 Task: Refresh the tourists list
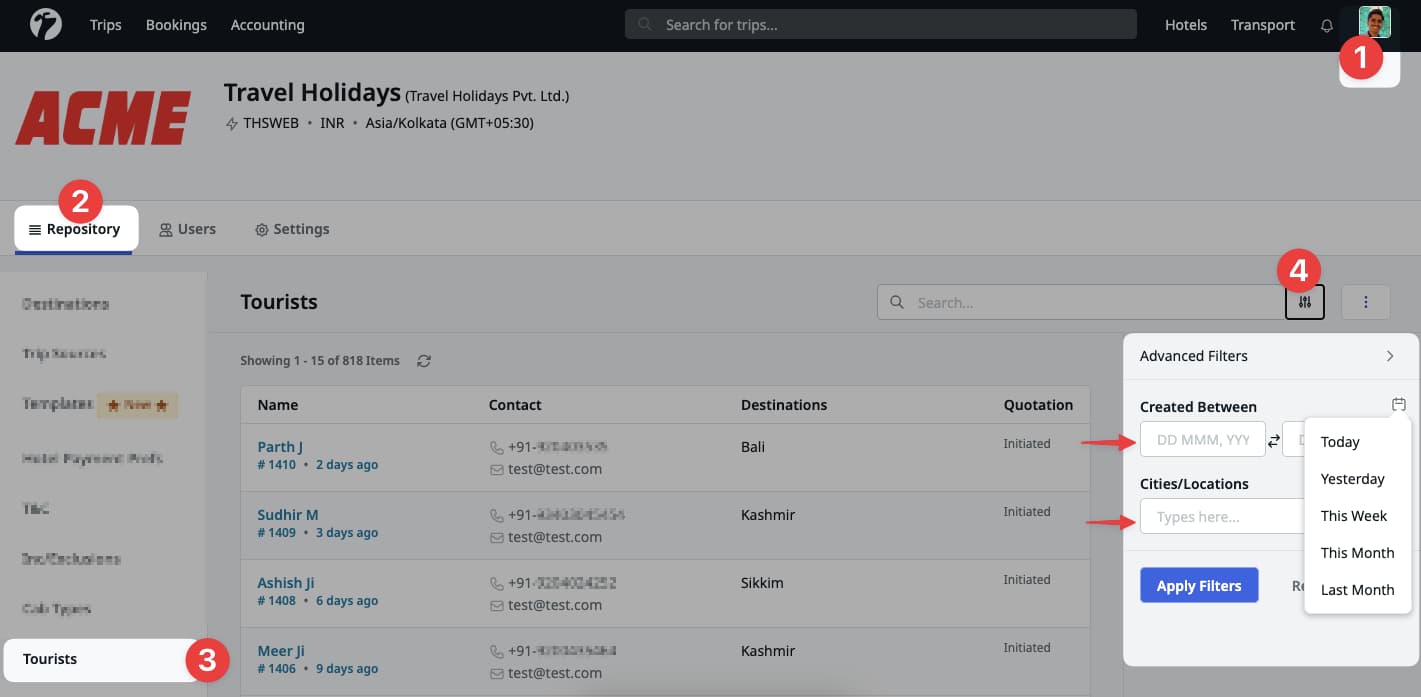[424, 361]
